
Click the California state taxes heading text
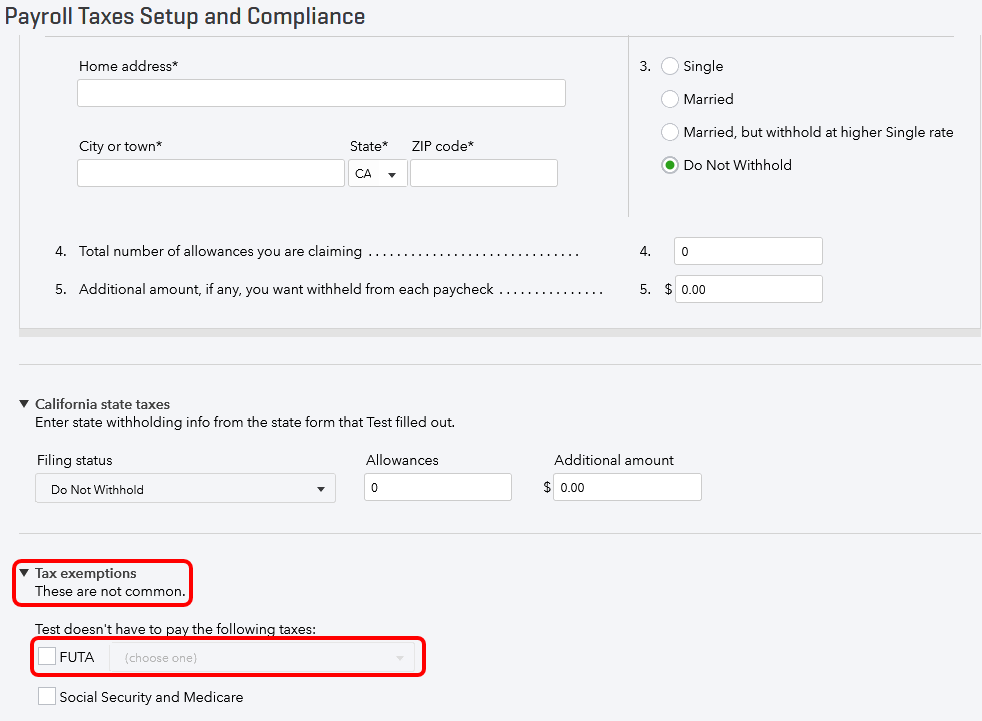click(x=102, y=404)
